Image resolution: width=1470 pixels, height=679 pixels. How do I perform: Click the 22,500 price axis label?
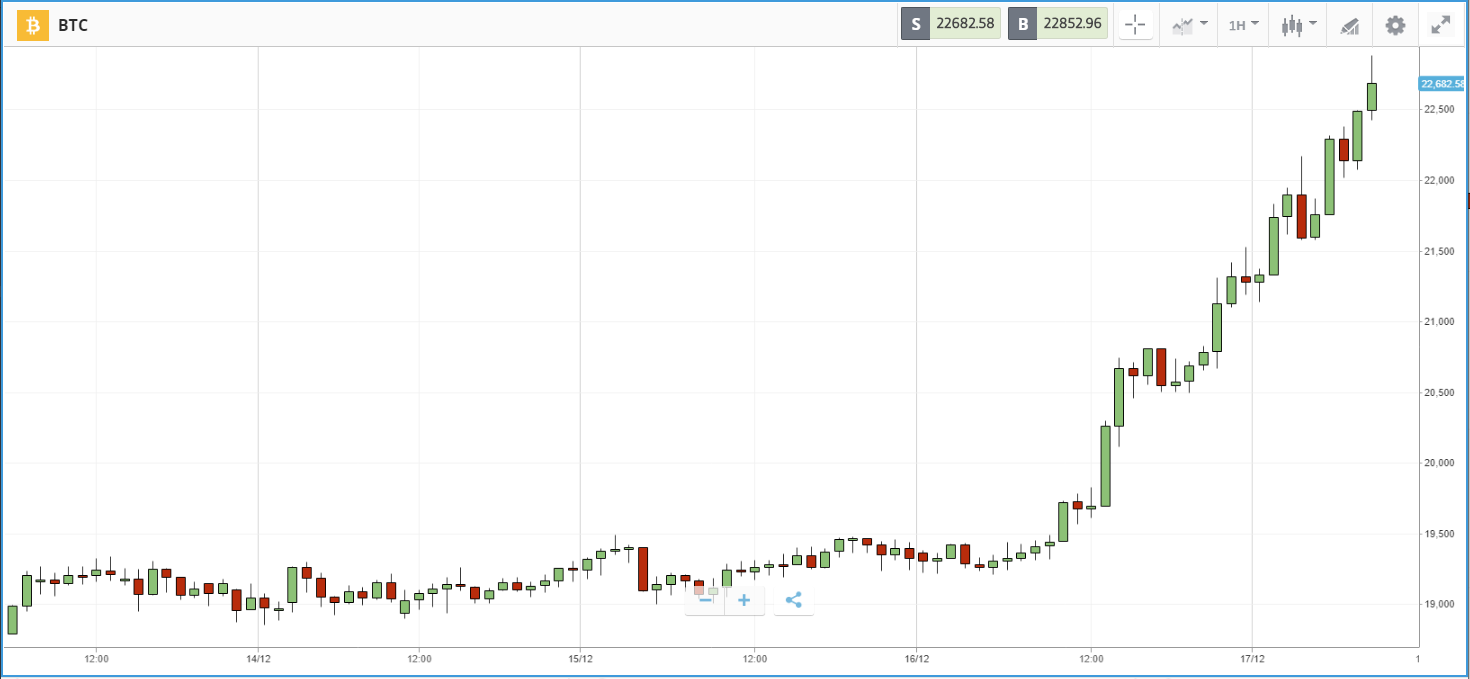click(x=1439, y=109)
